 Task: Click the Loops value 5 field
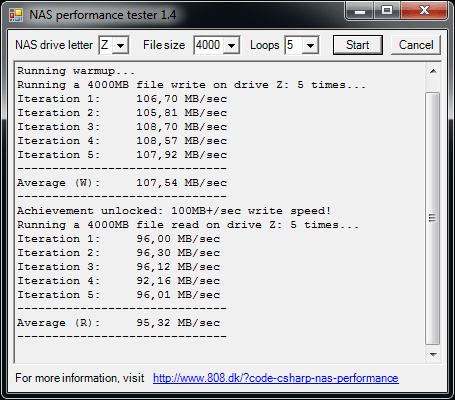pyautogui.click(x=294, y=45)
